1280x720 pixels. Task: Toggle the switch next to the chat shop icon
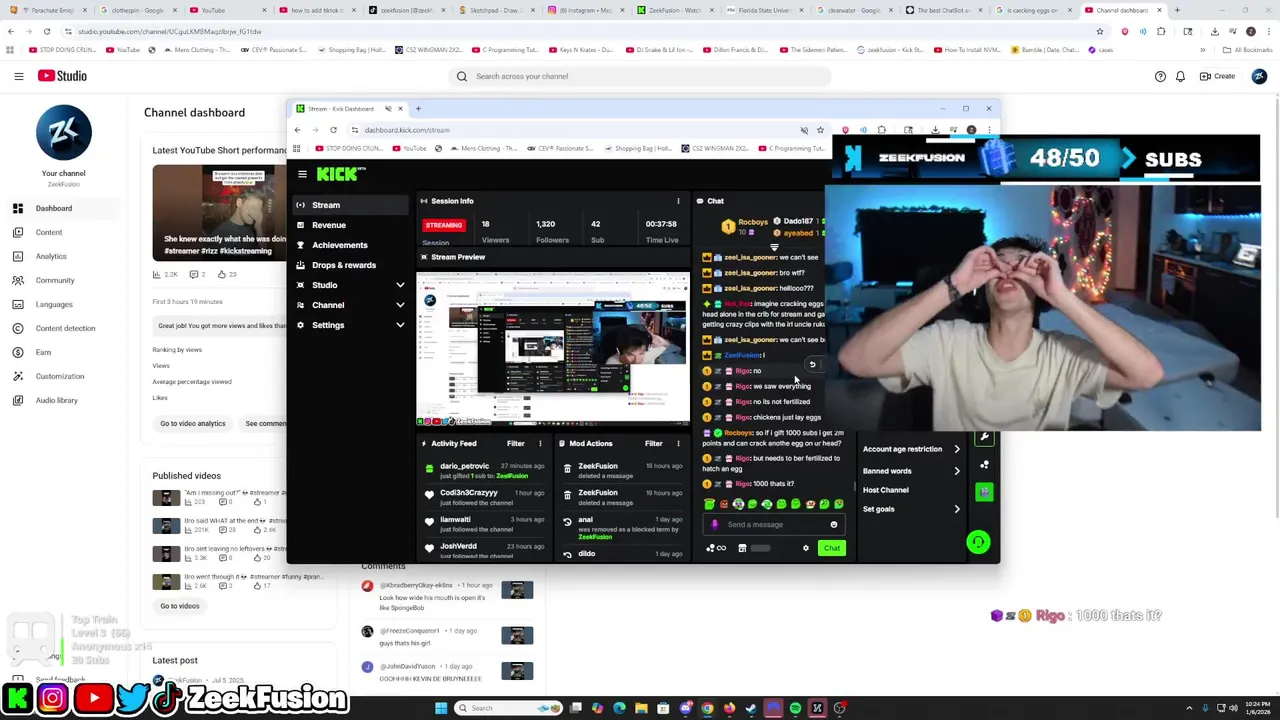pos(761,548)
